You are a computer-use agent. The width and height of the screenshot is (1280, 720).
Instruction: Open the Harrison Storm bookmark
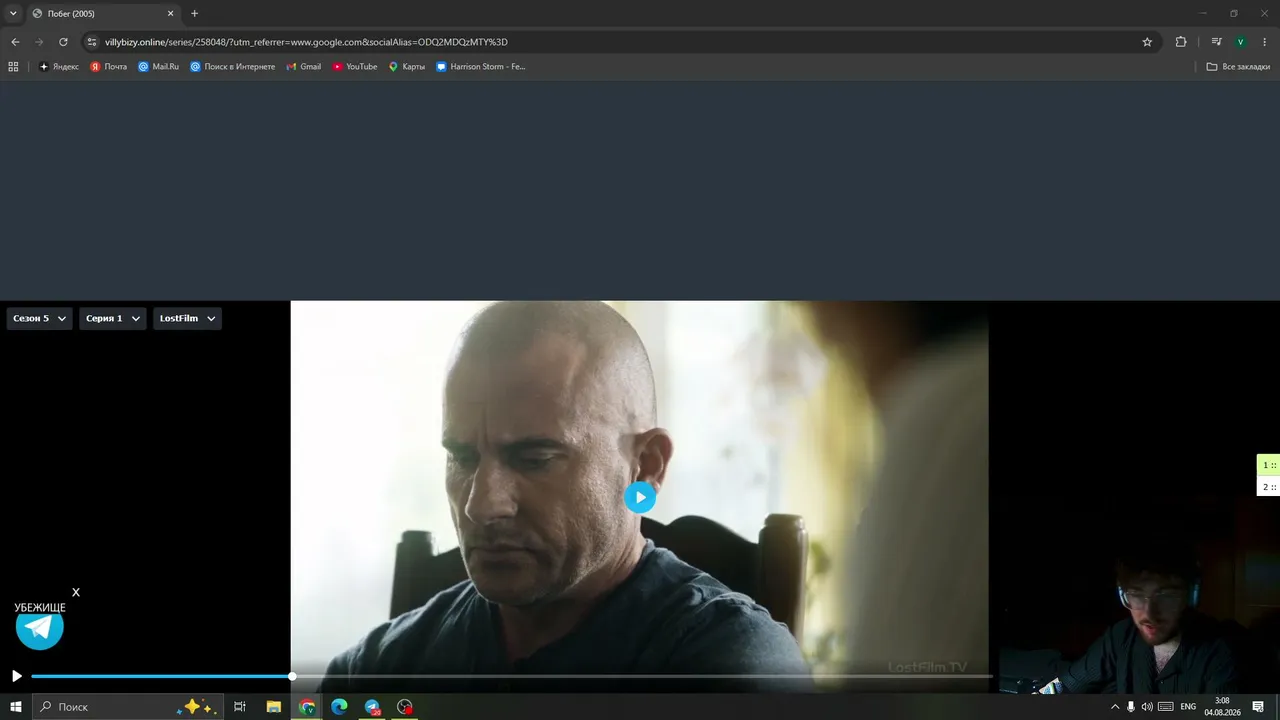click(481, 67)
